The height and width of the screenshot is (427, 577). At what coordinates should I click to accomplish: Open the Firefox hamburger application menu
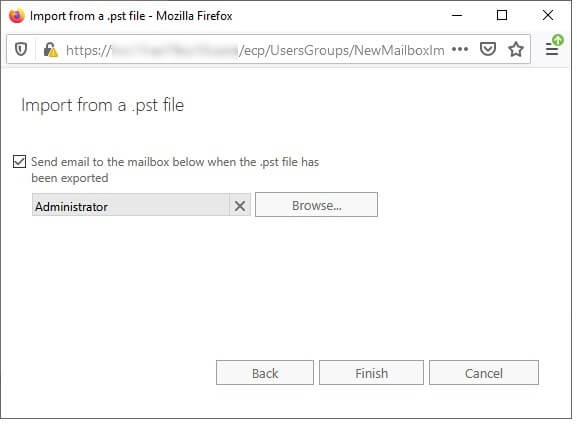(552, 49)
